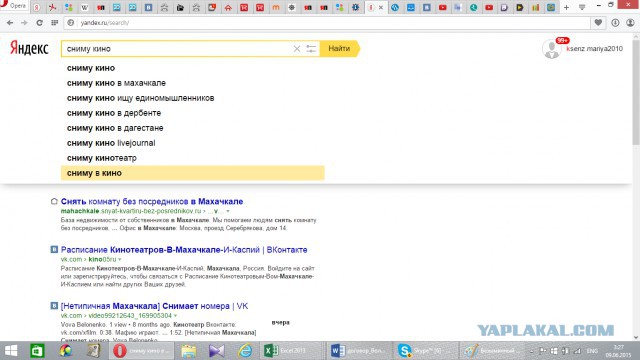Open the Windows Start button
Viewport: 640px width, 360px height.
pyautogui.click(x=11, y=351)
